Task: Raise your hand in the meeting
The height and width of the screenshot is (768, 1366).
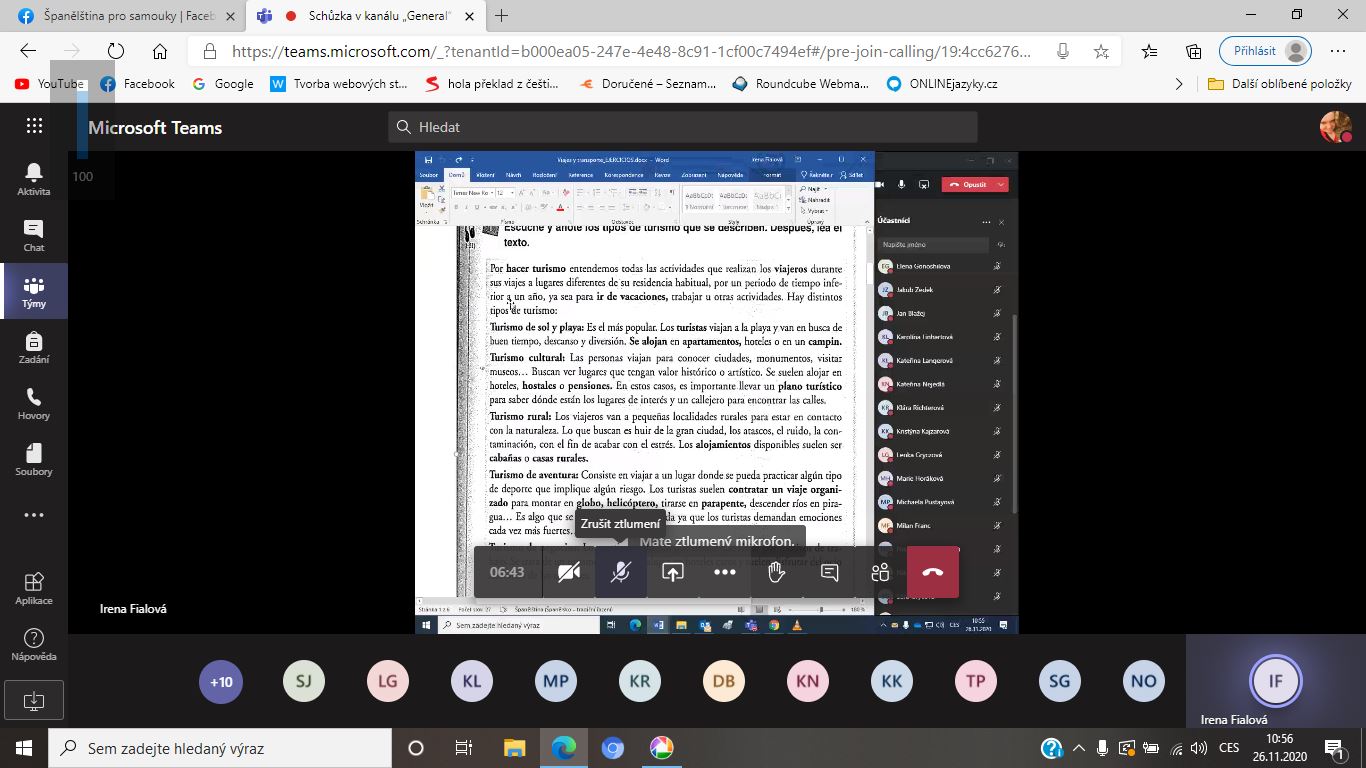Action: pos(776,572)
